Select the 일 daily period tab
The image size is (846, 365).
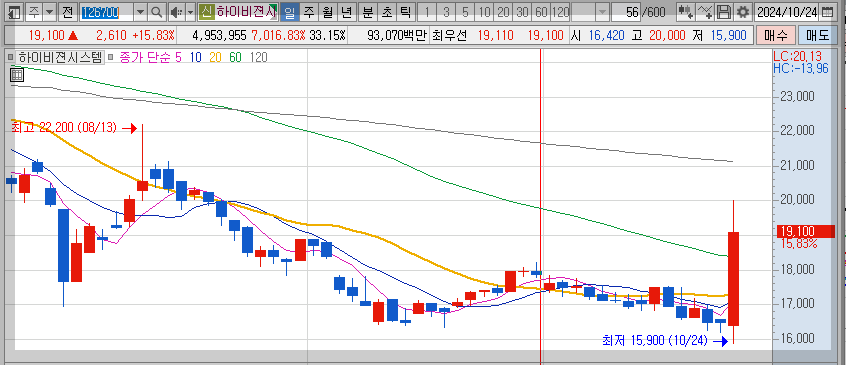[x=290, y=11]
